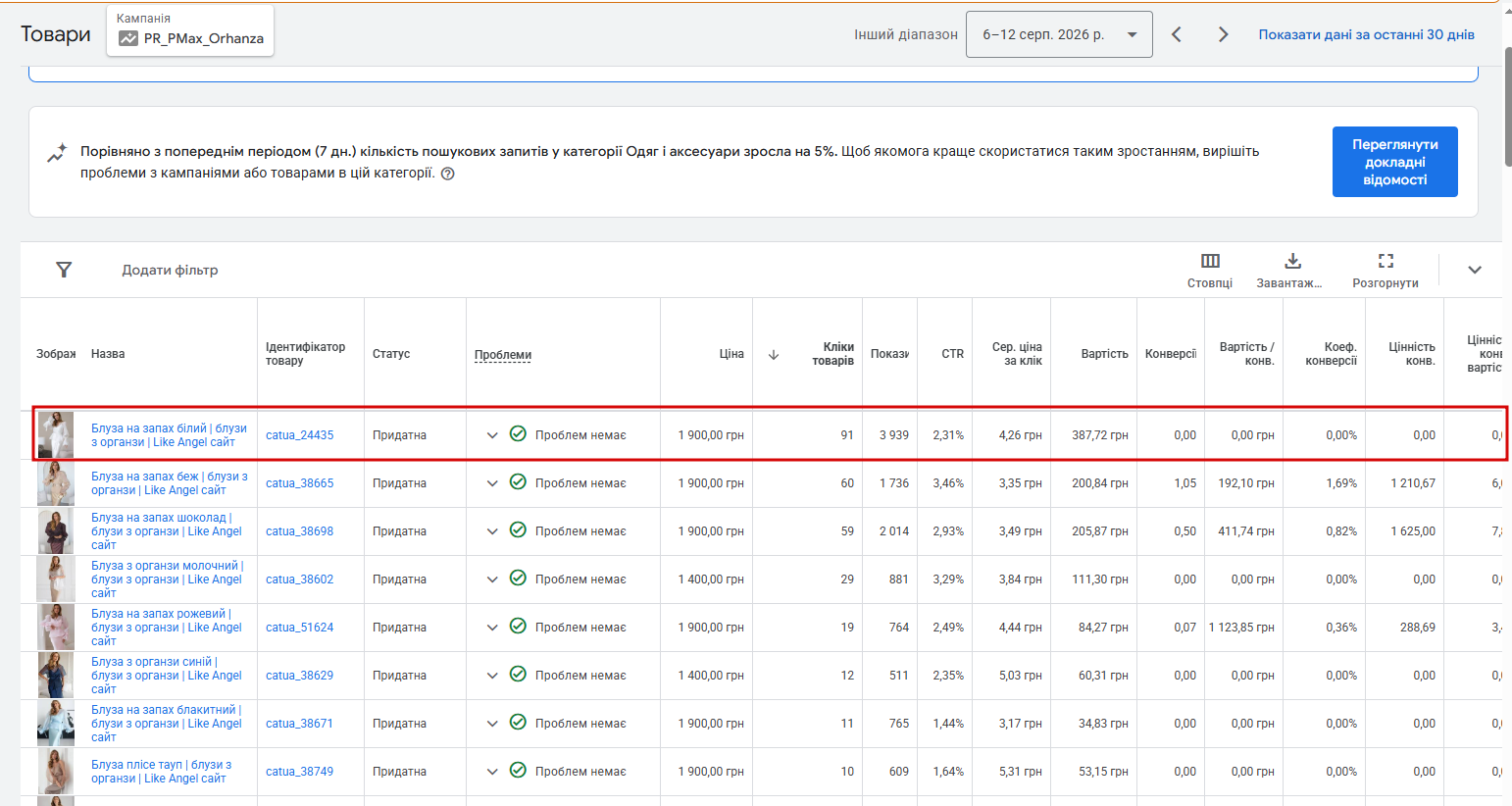Expand problems chevron for catua_24435
This screenshot has width=1512, height=806.
(492, 435)
